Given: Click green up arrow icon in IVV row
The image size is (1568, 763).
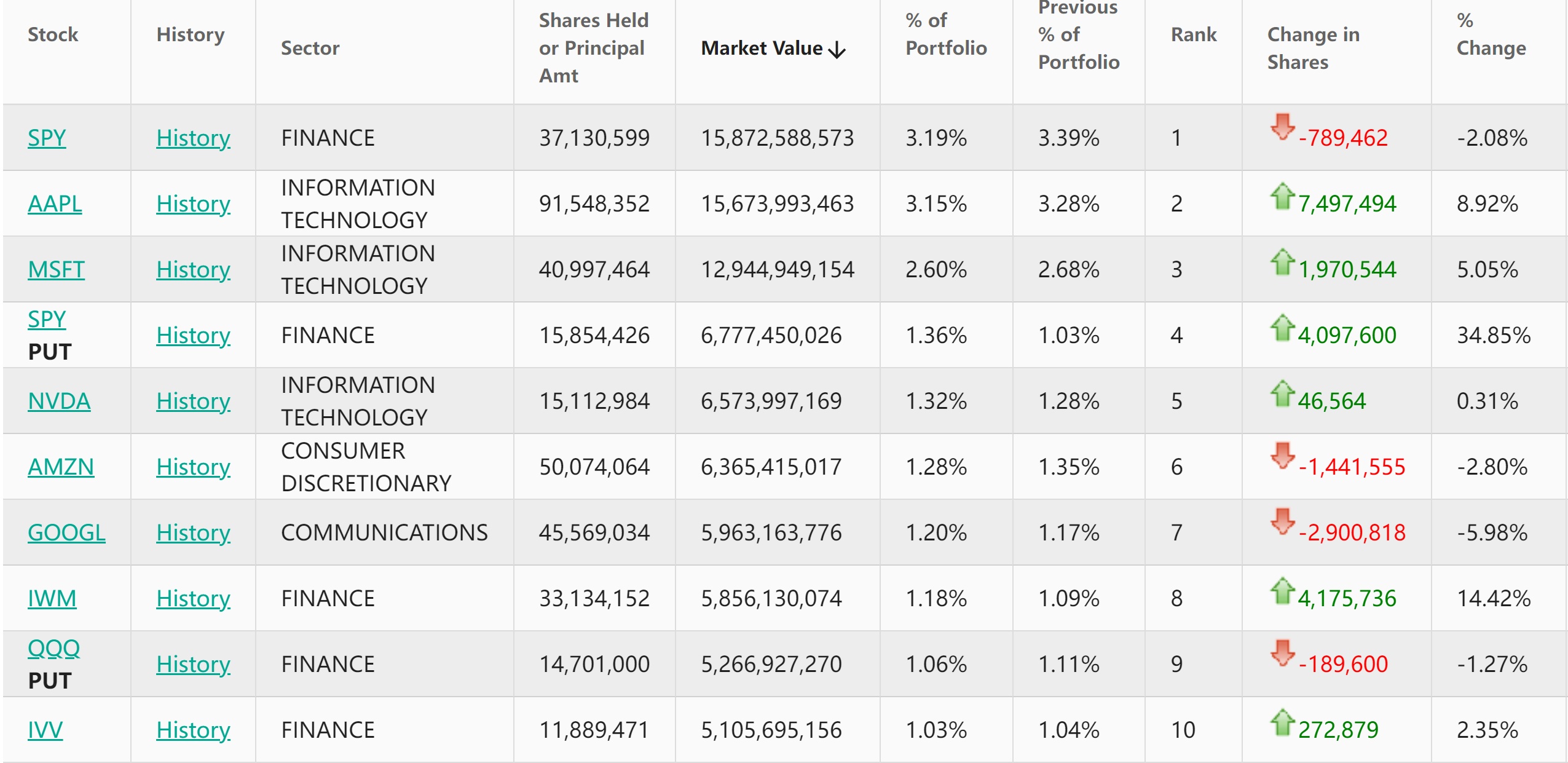Looking at the screenshot, I should tap(1282, 723).
